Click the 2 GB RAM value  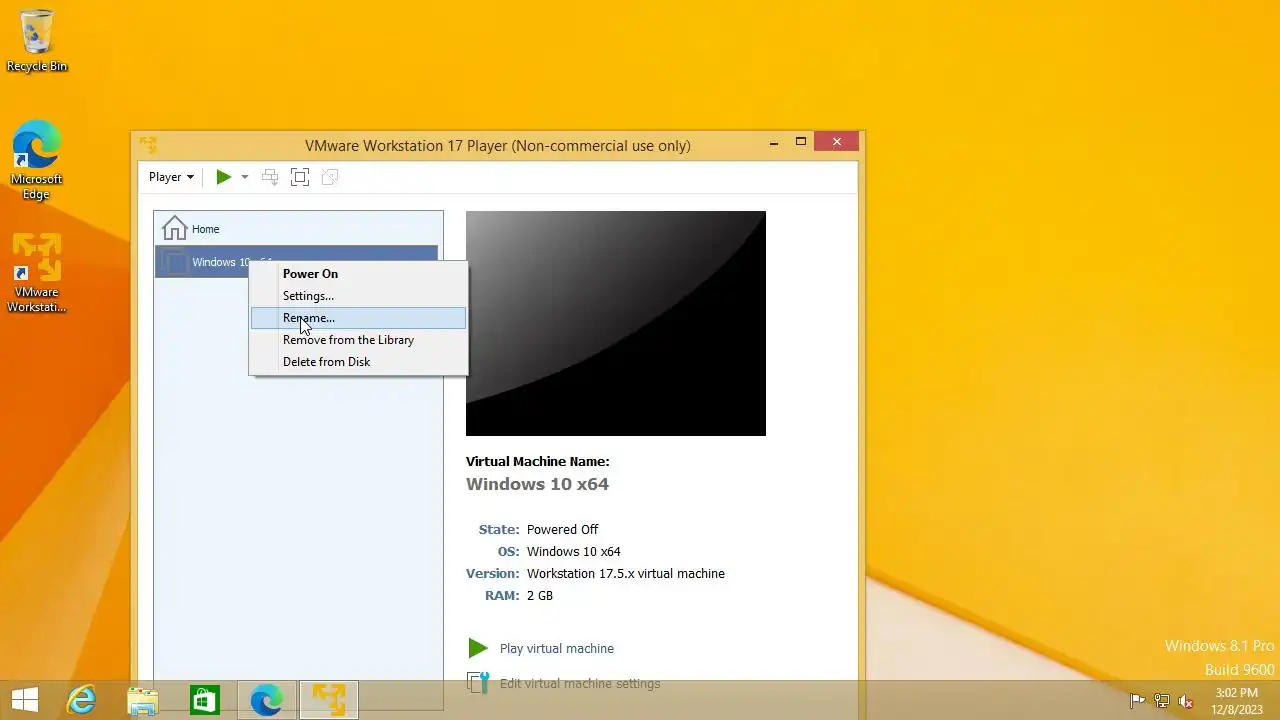coord(540,596)
